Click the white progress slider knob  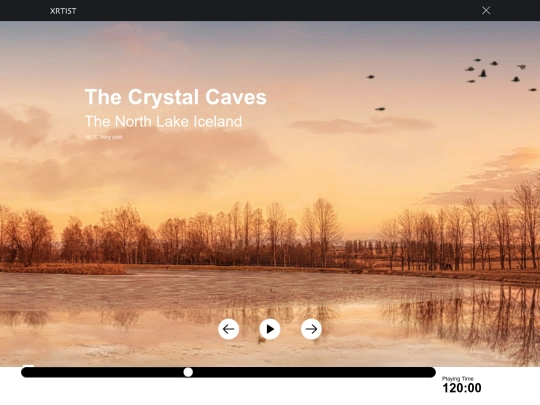click(x=188, y=372)
